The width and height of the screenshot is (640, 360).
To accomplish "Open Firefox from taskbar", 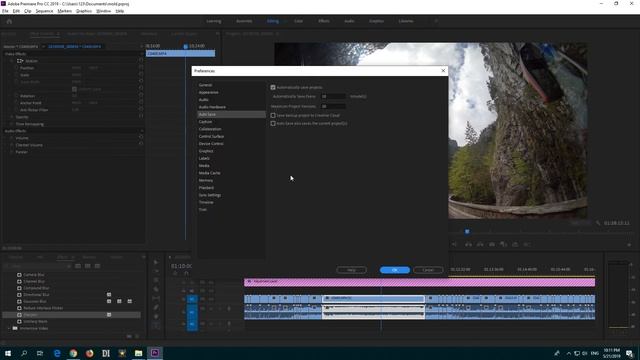I will [x=89, y=353].
